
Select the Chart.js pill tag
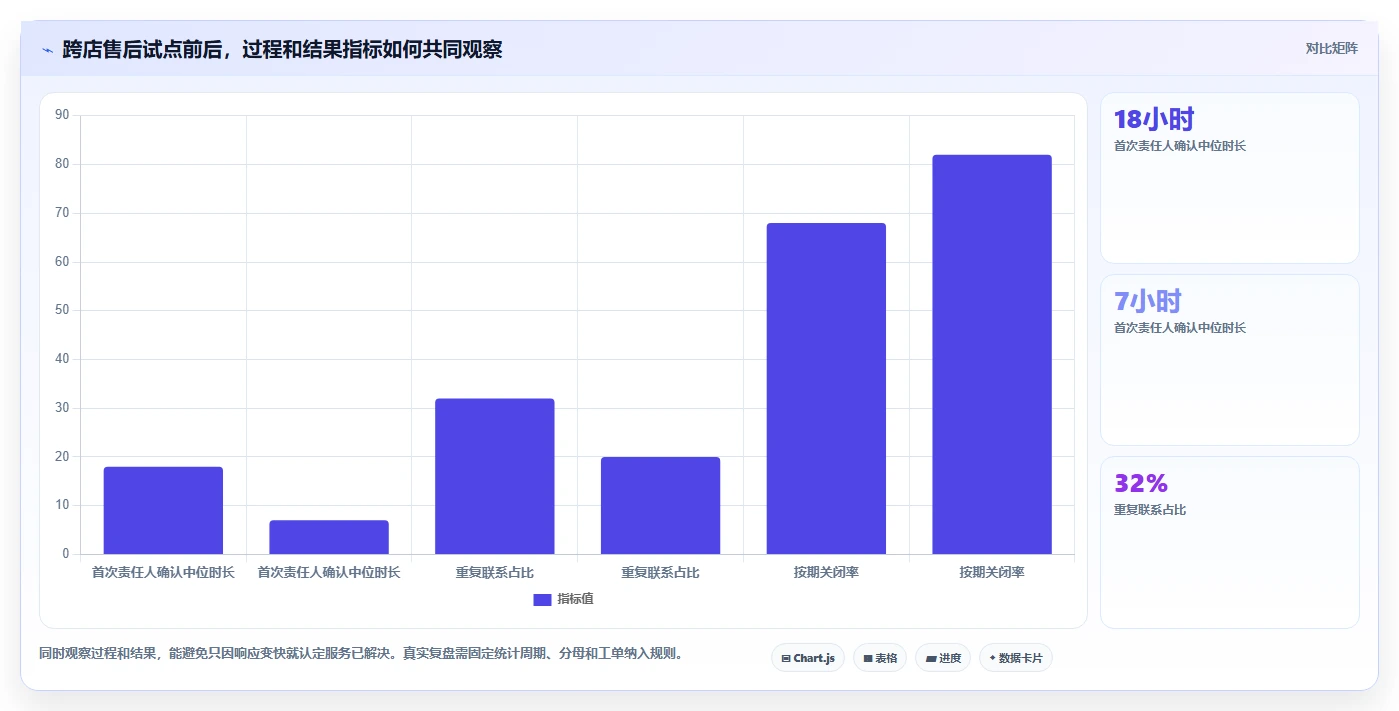[x=808, y=658]
